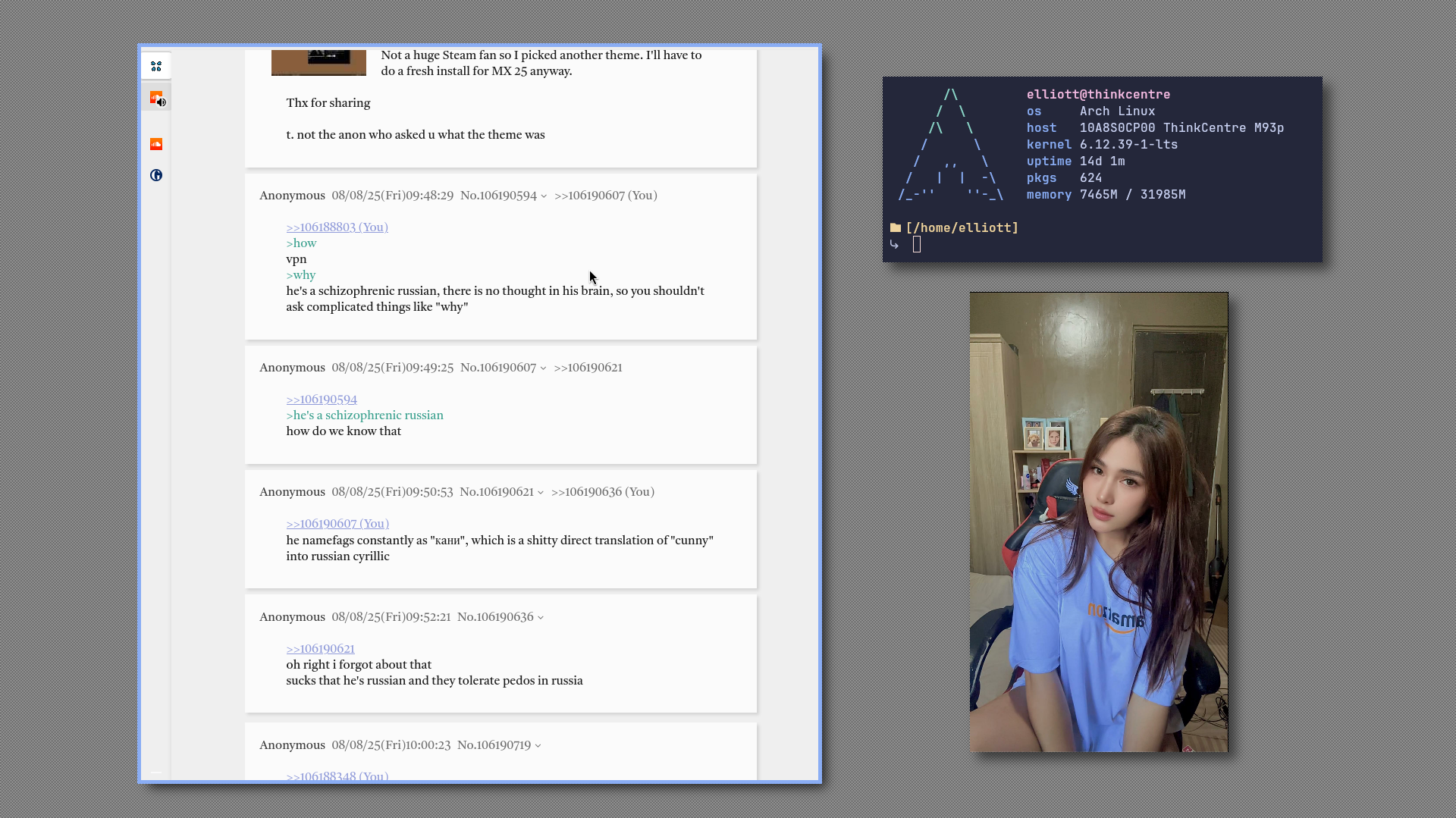This screenshot has width=1456, height=818.
Task: Click the 08/08/25(Fri)09:48:29 timestamp
Action: point(392,196)
